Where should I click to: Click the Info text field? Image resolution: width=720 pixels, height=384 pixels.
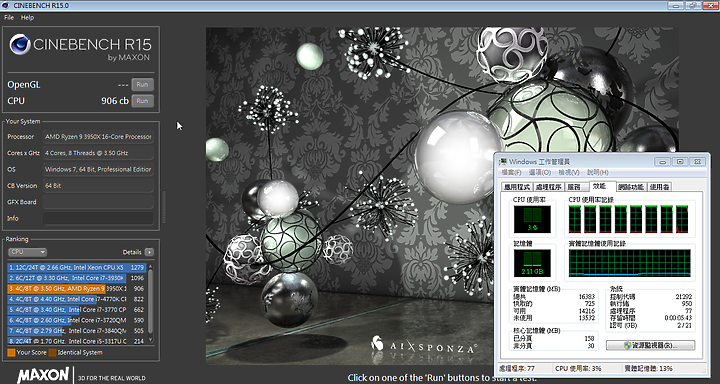click(98, 218)
